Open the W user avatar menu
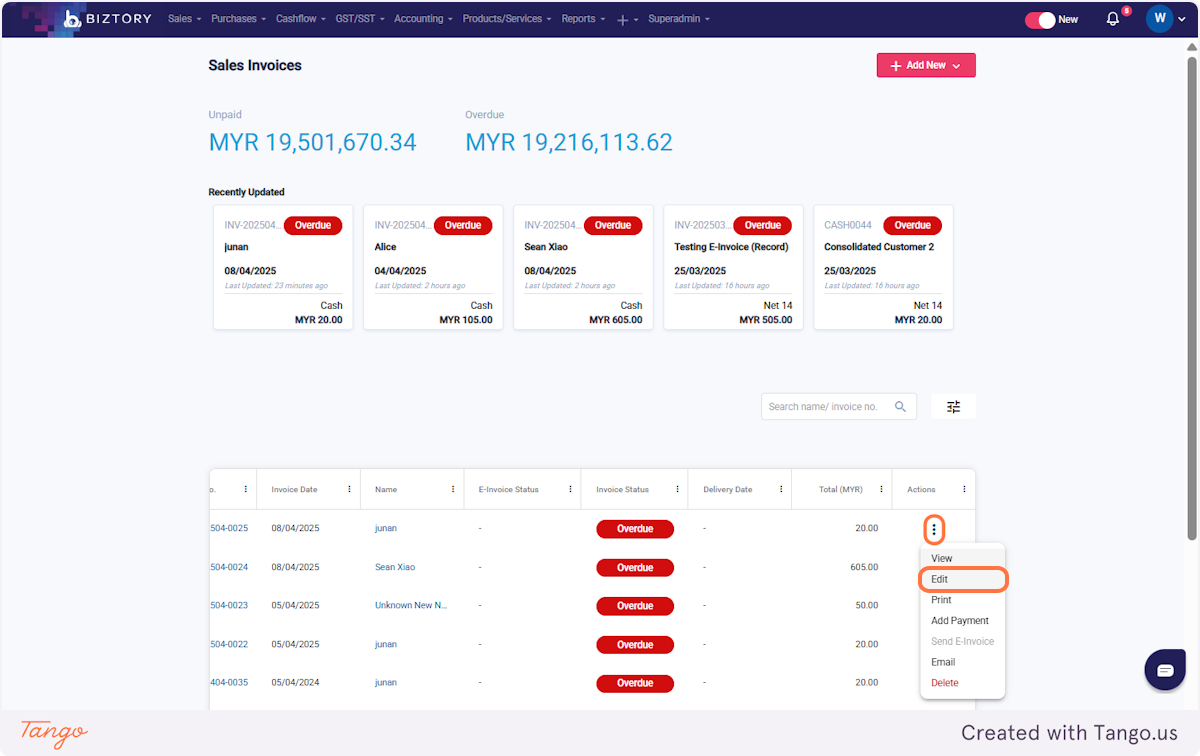The width and height of the screenshot is (1200, 756). click(x=1160, y=19)
